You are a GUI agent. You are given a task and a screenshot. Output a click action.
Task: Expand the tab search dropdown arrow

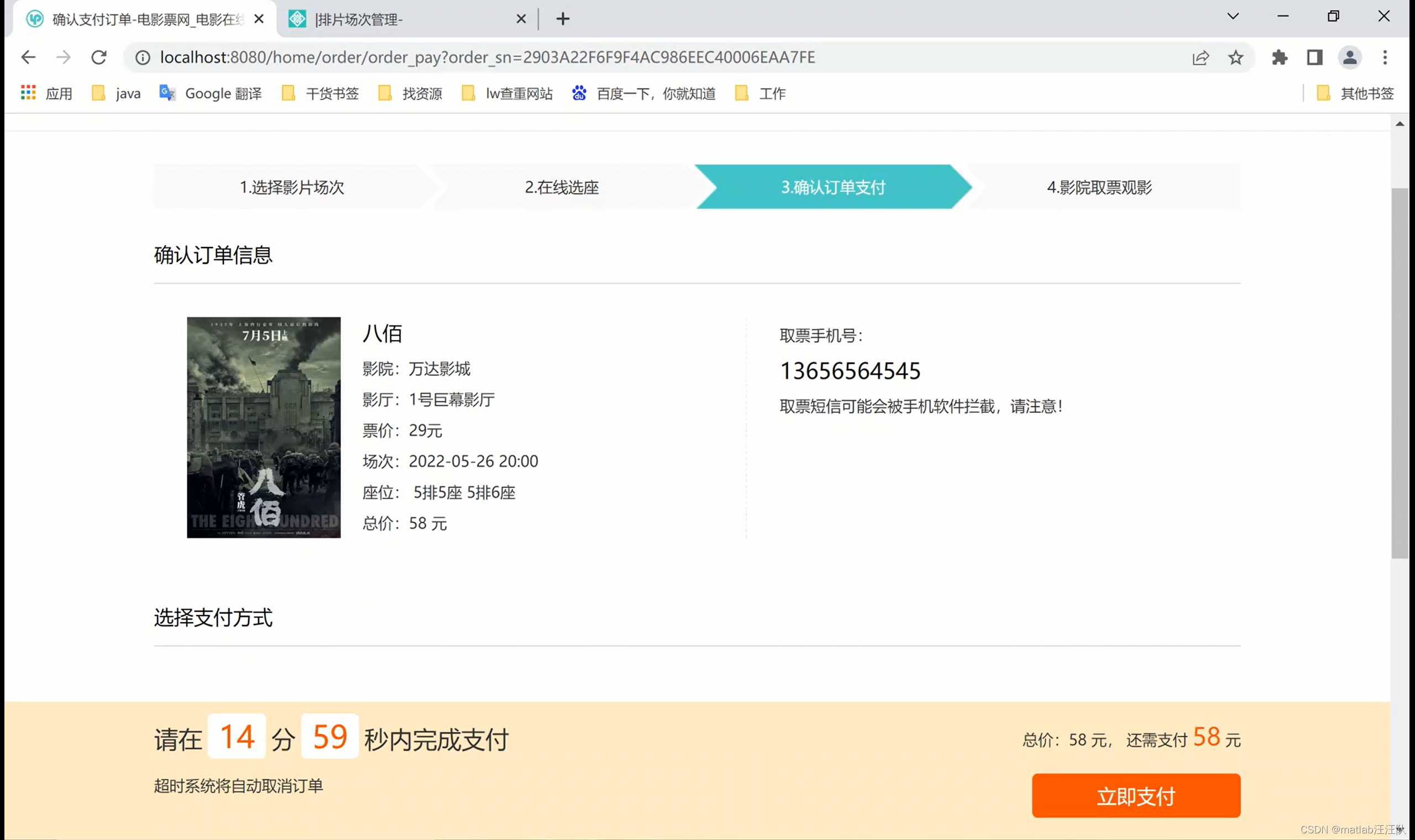click(x=1233, y=17)
